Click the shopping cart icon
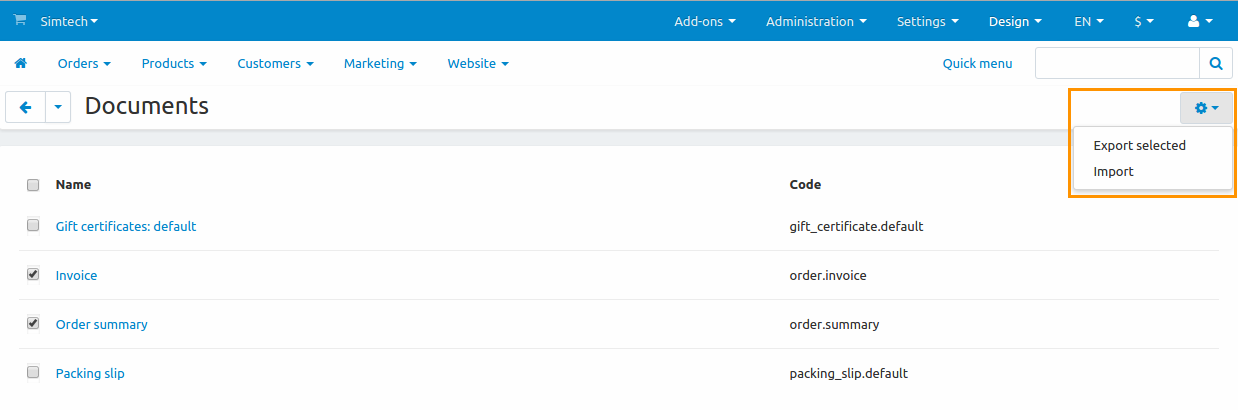Viewport: 1238px width, 410px height. click(19, 20)
